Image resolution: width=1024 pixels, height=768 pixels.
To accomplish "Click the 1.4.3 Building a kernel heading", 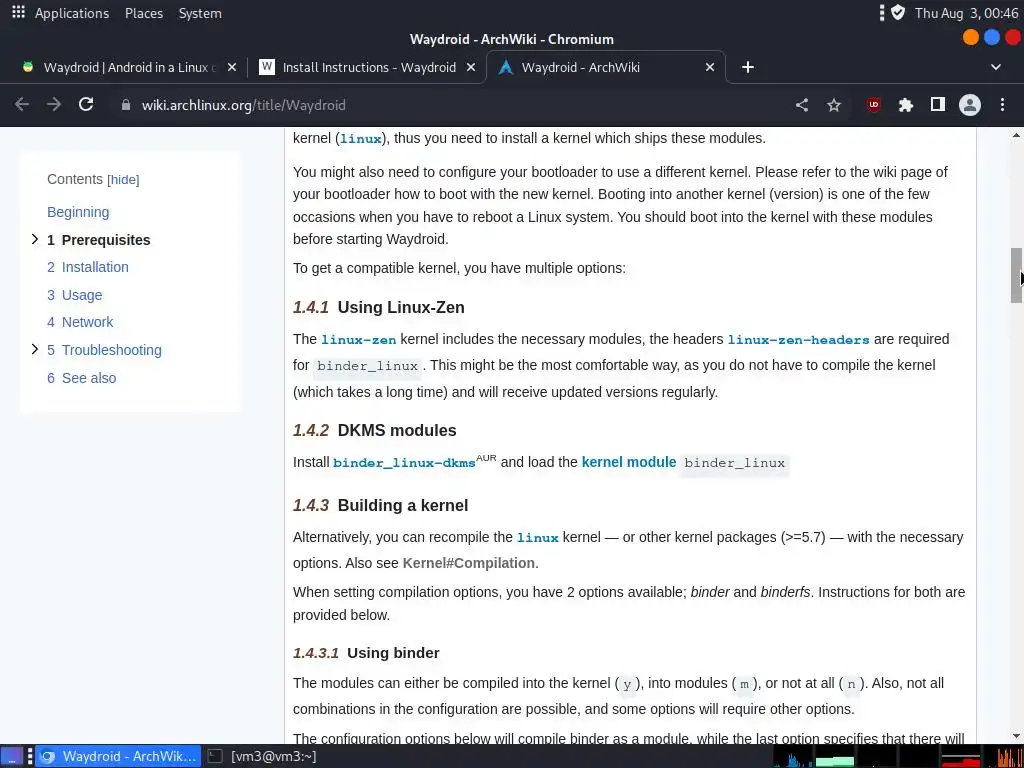I will [x=380, y=505].
